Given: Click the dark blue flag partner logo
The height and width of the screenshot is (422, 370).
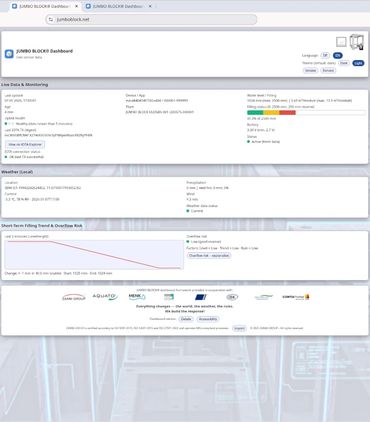Looking at the screenshot, I should tap(200, 297).
